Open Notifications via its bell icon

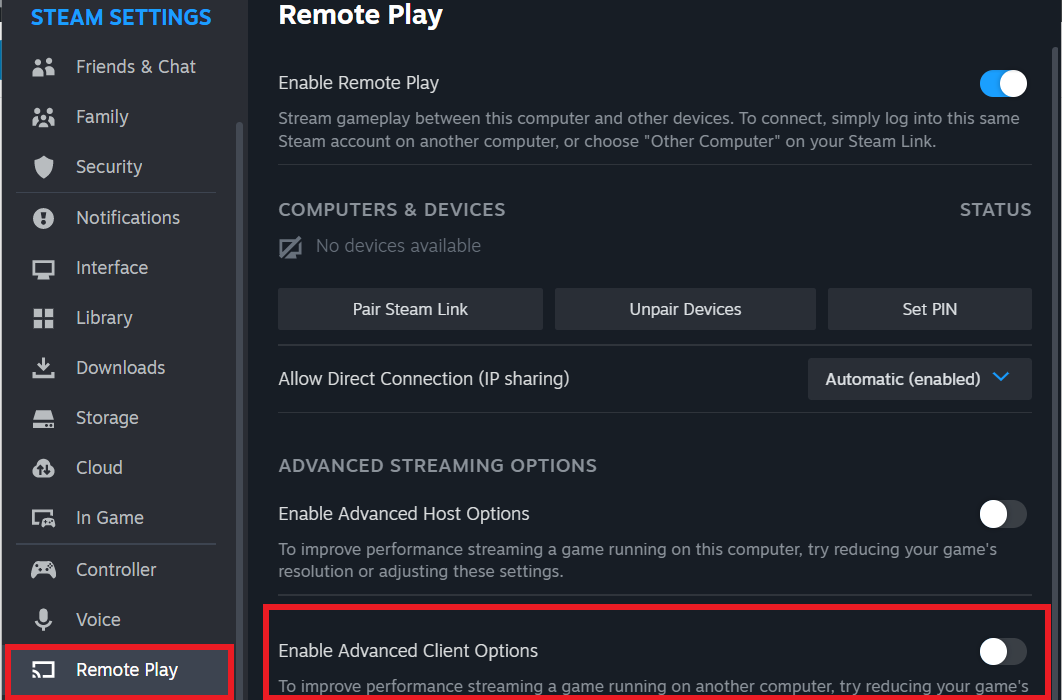[44, 217]
